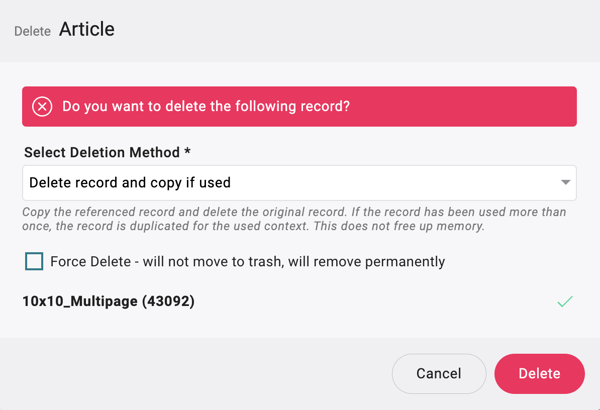The width and height of the screenshot is (600, 410).
Task: Click the deletion method dropdown arrow
Action: 566,183
